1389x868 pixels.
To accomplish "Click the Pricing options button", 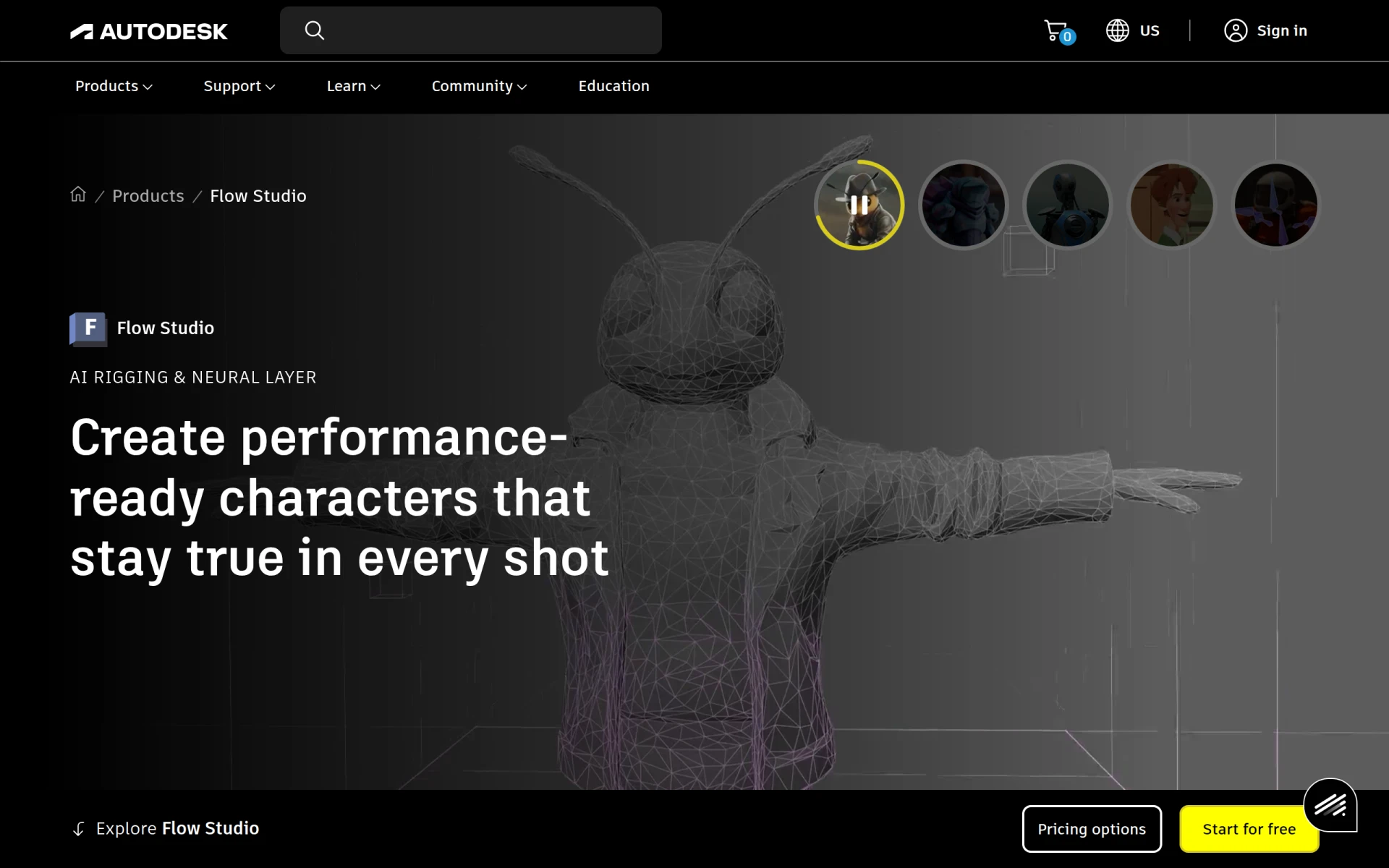I will pos(1092,829).
